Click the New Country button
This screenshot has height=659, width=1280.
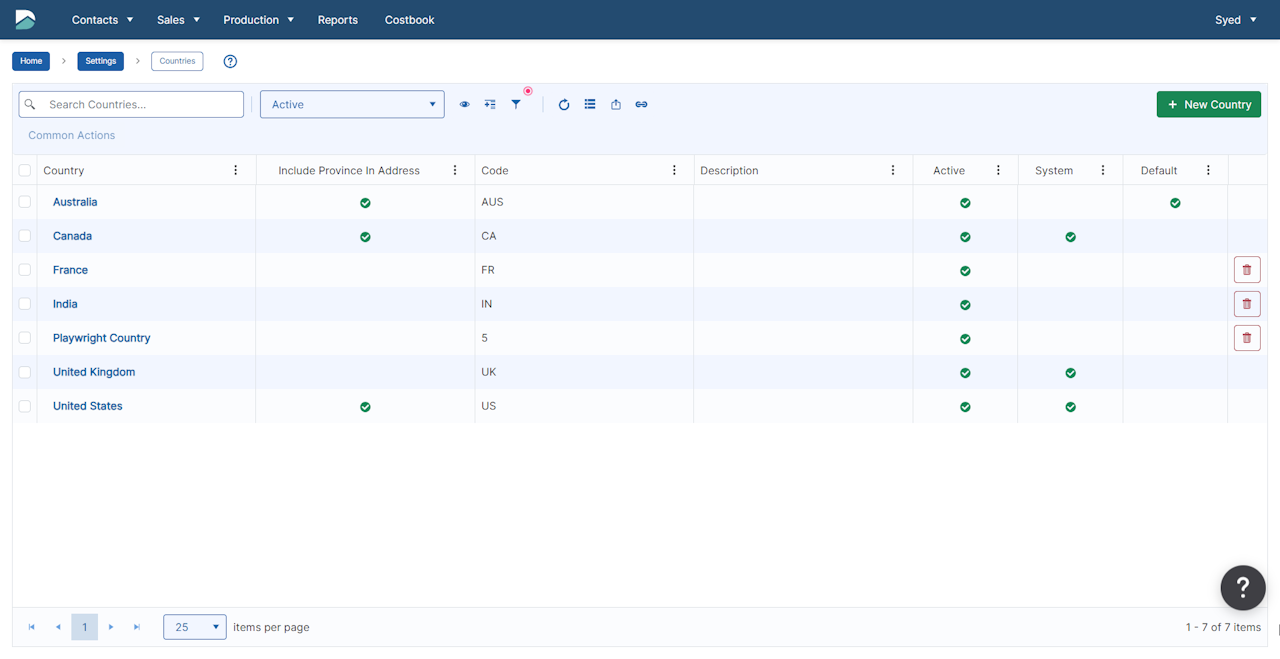pos(1209,104)
